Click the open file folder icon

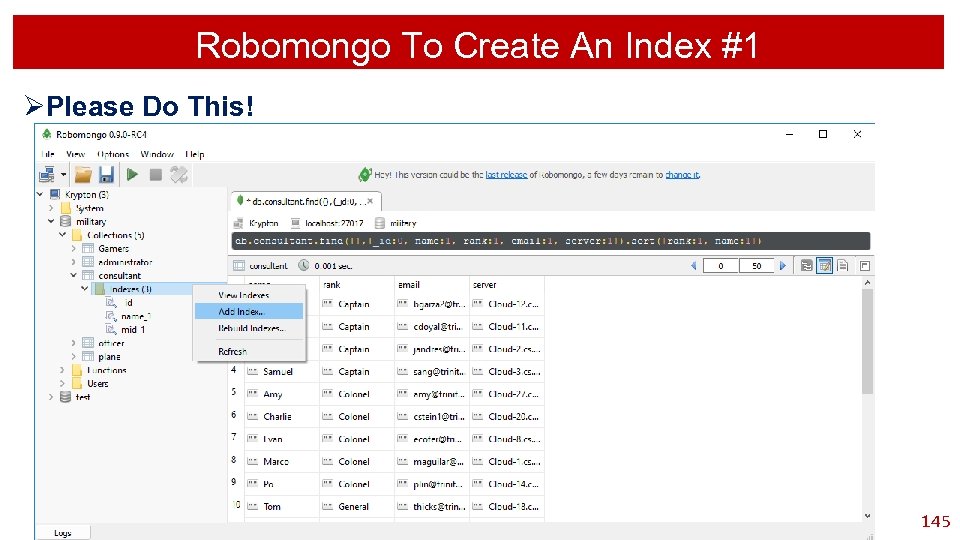click(83, 175)
